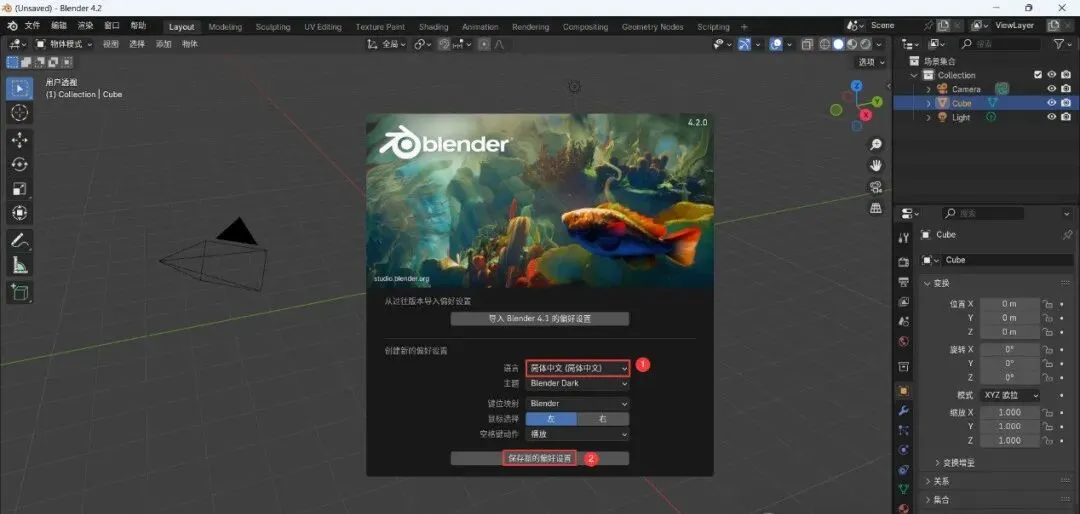Select 左 mouse select option

click(x=551, y=419)
